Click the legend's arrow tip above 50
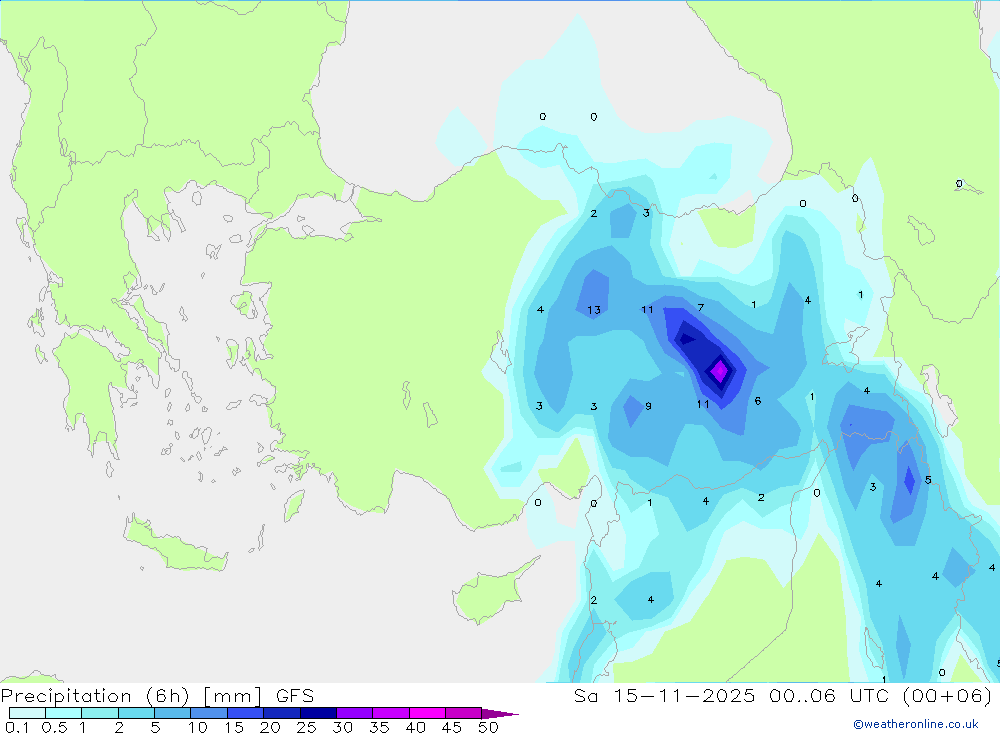This screenshot has height=733, width=1000. pos(501,713)
